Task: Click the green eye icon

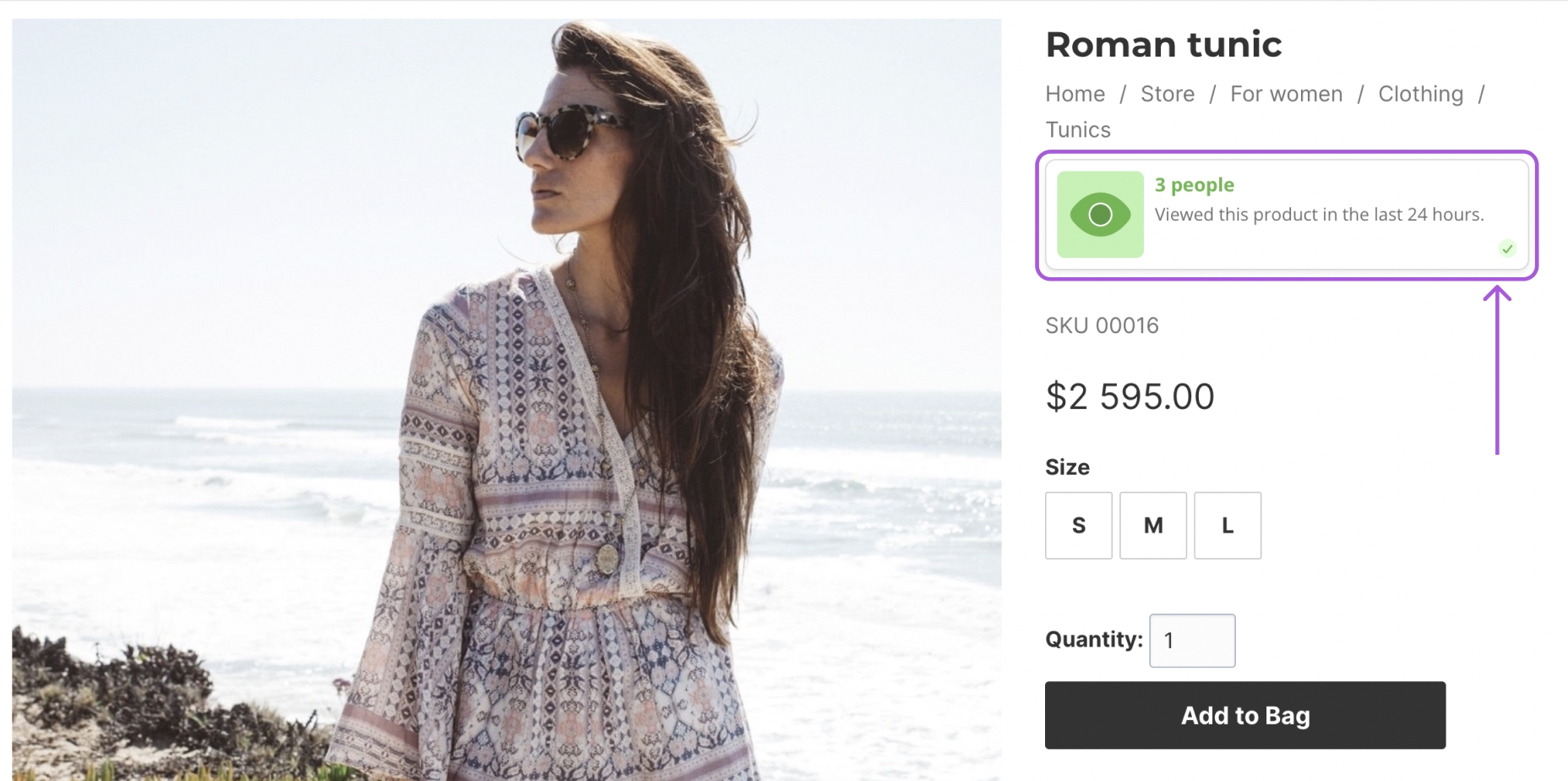Action: tap(1100, 215)
